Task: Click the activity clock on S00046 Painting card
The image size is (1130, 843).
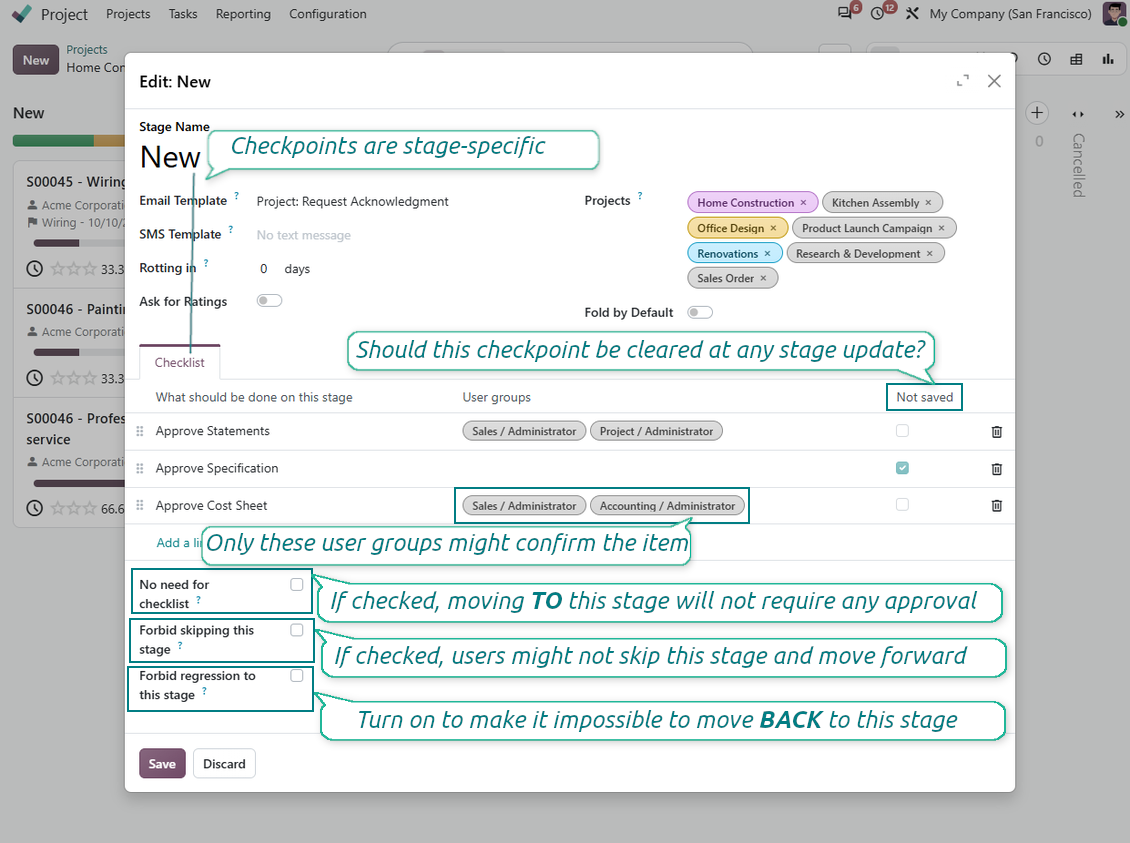Action: [x=35, y=378]
